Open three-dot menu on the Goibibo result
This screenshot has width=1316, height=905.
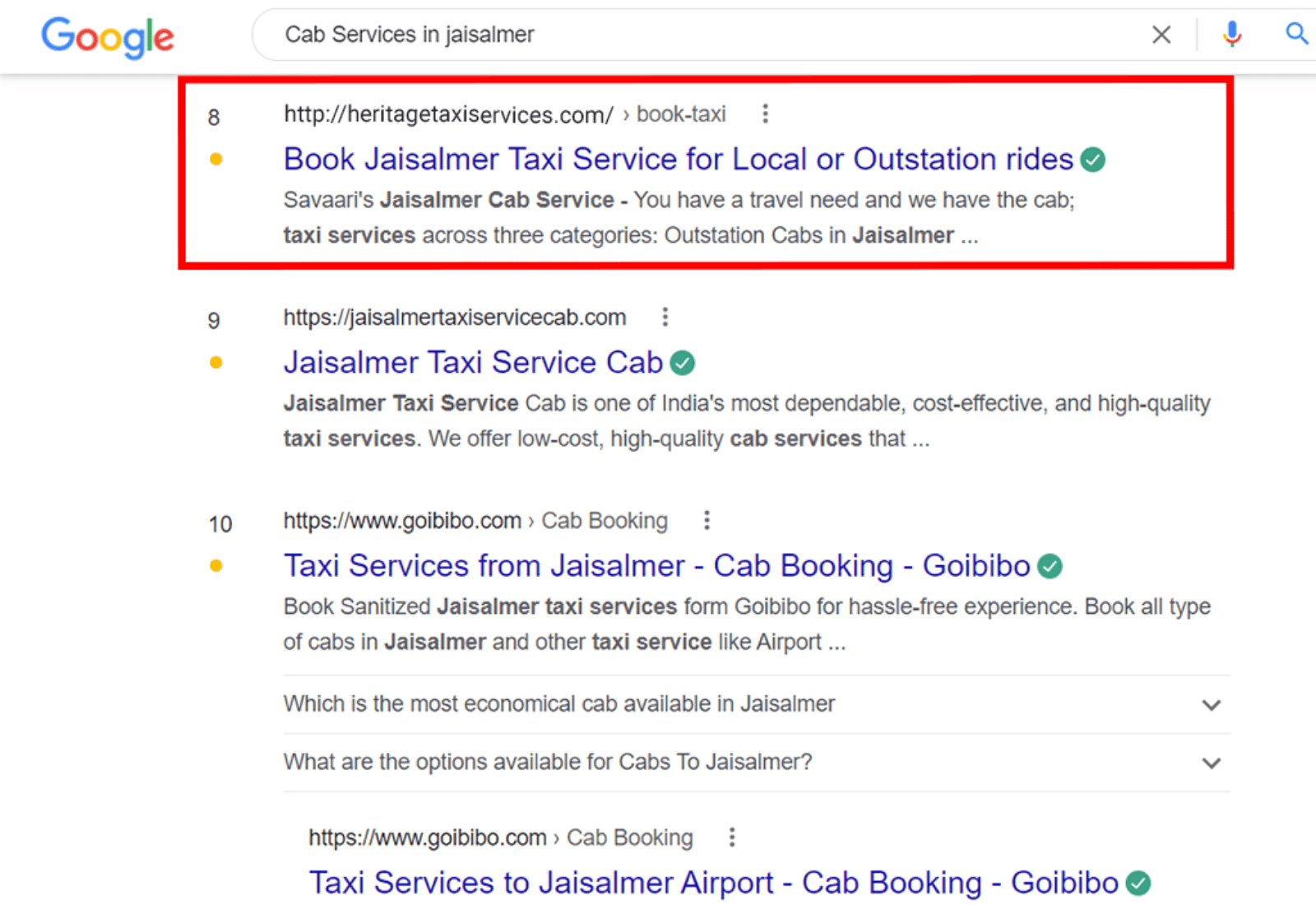[707, 519]
